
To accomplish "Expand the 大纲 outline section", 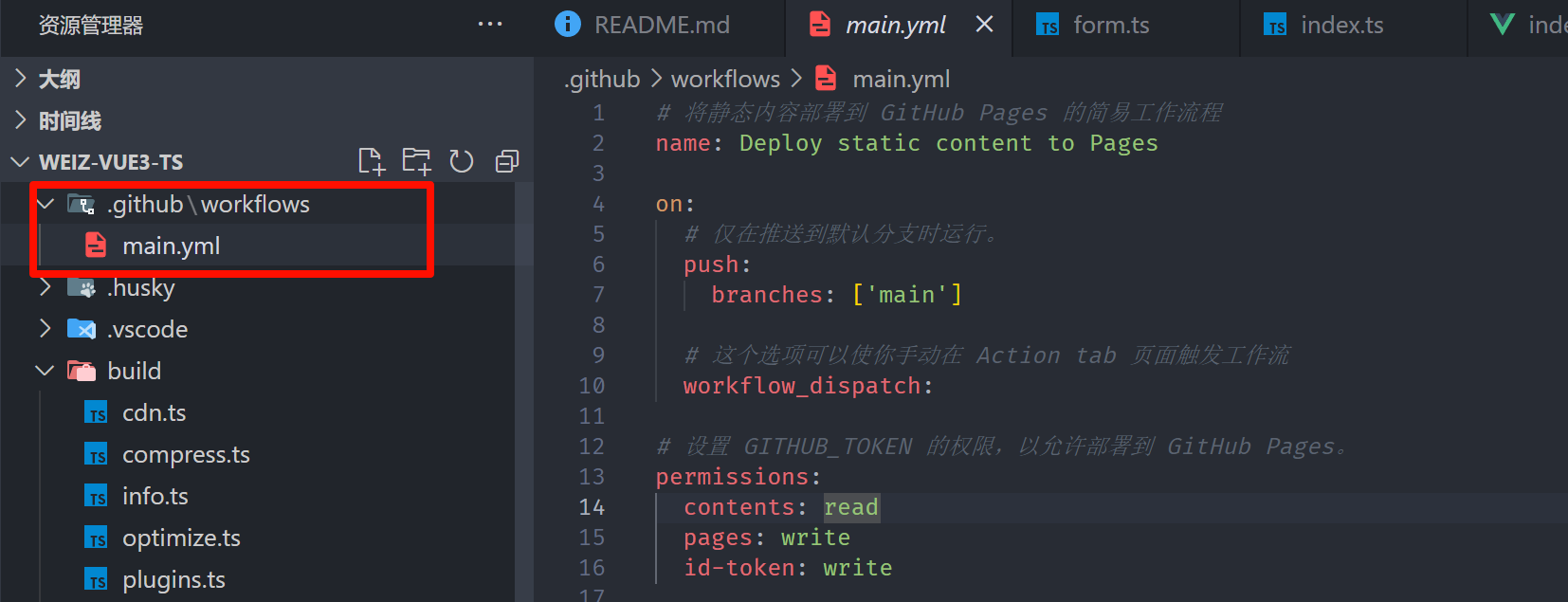I will (21, 79).
